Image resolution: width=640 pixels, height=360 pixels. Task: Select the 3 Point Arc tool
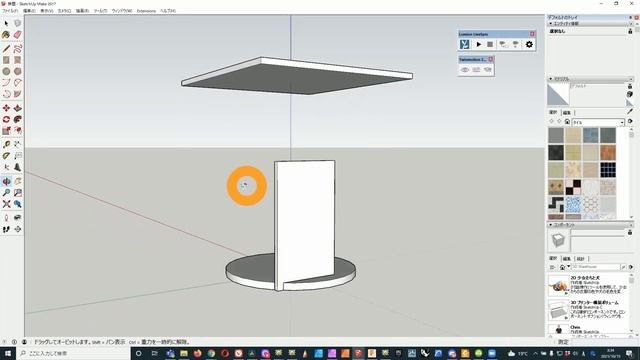click(6, 93)
